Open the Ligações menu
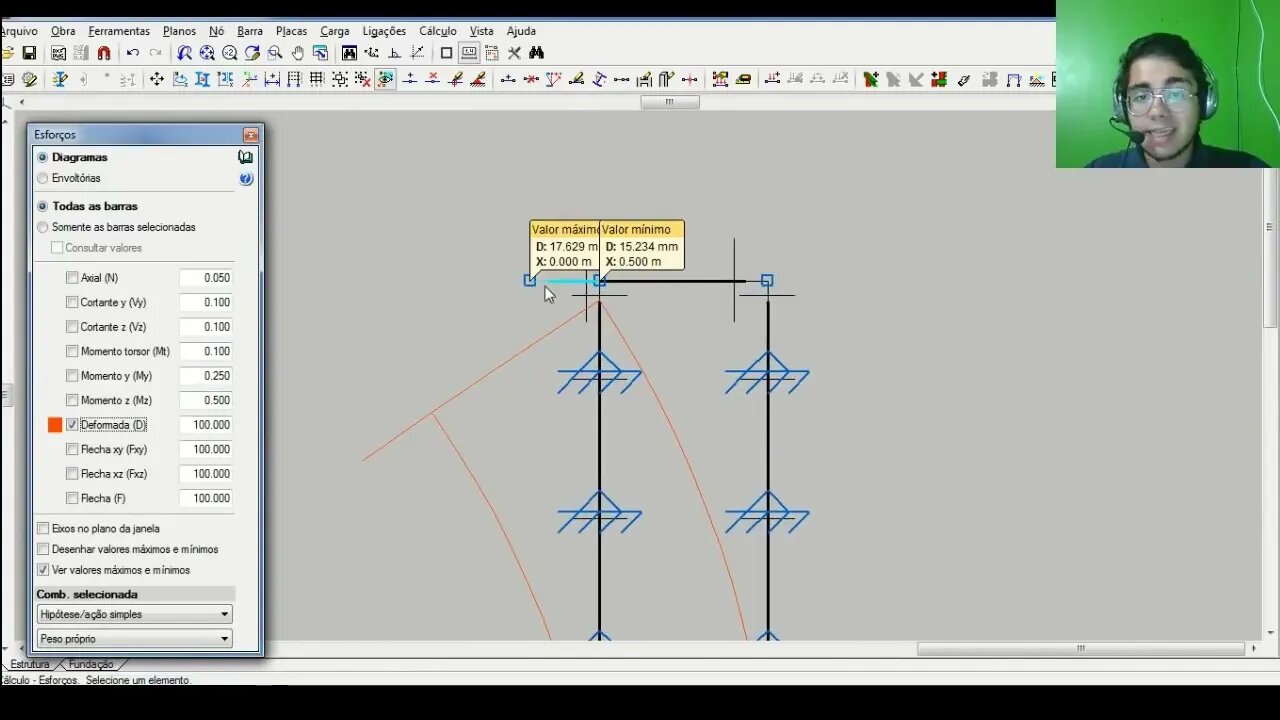Screen dimensions: 1280x720 click(x=384, y=31)
